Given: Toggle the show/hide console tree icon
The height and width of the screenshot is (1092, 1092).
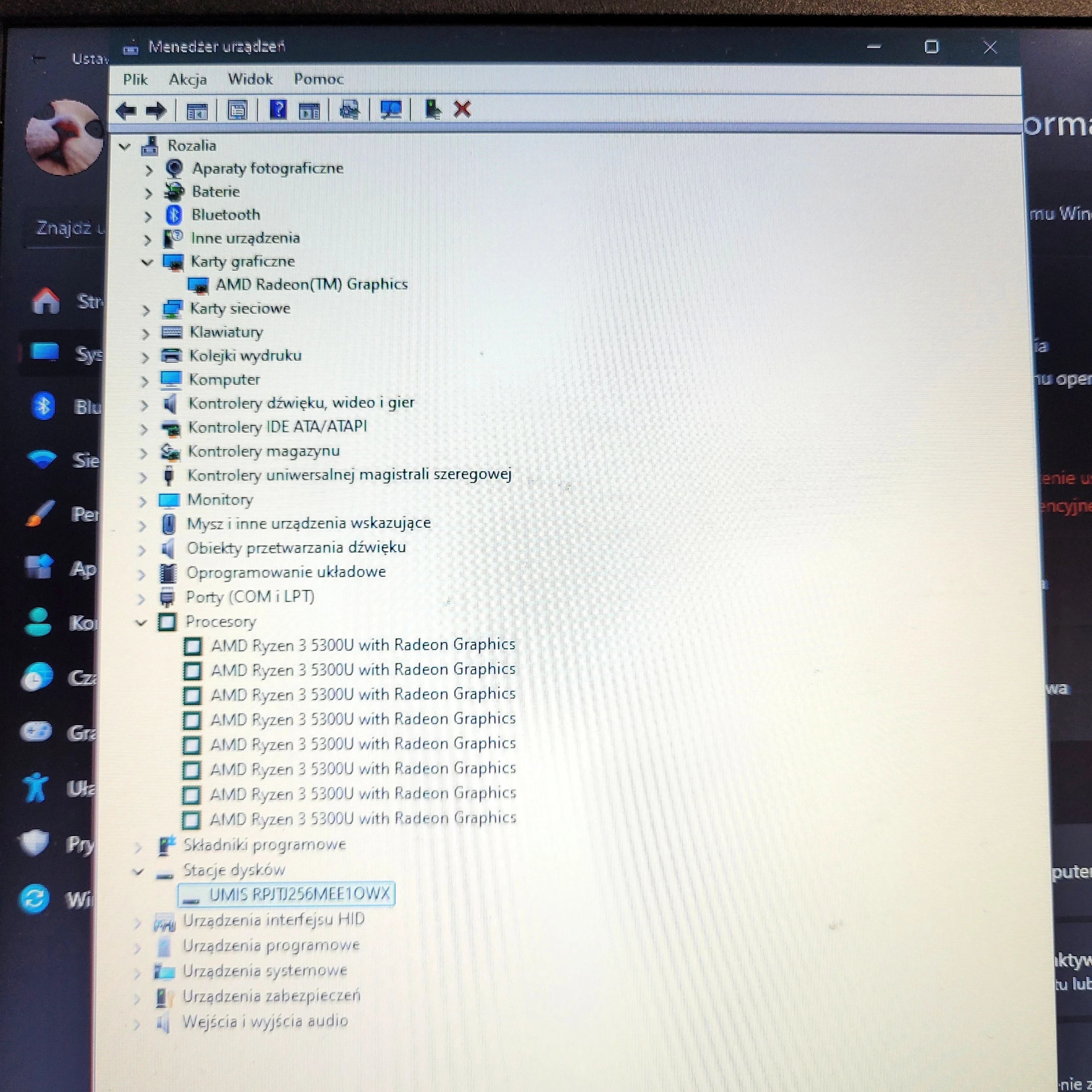Looking at the screenshot, I should [197, 111].
